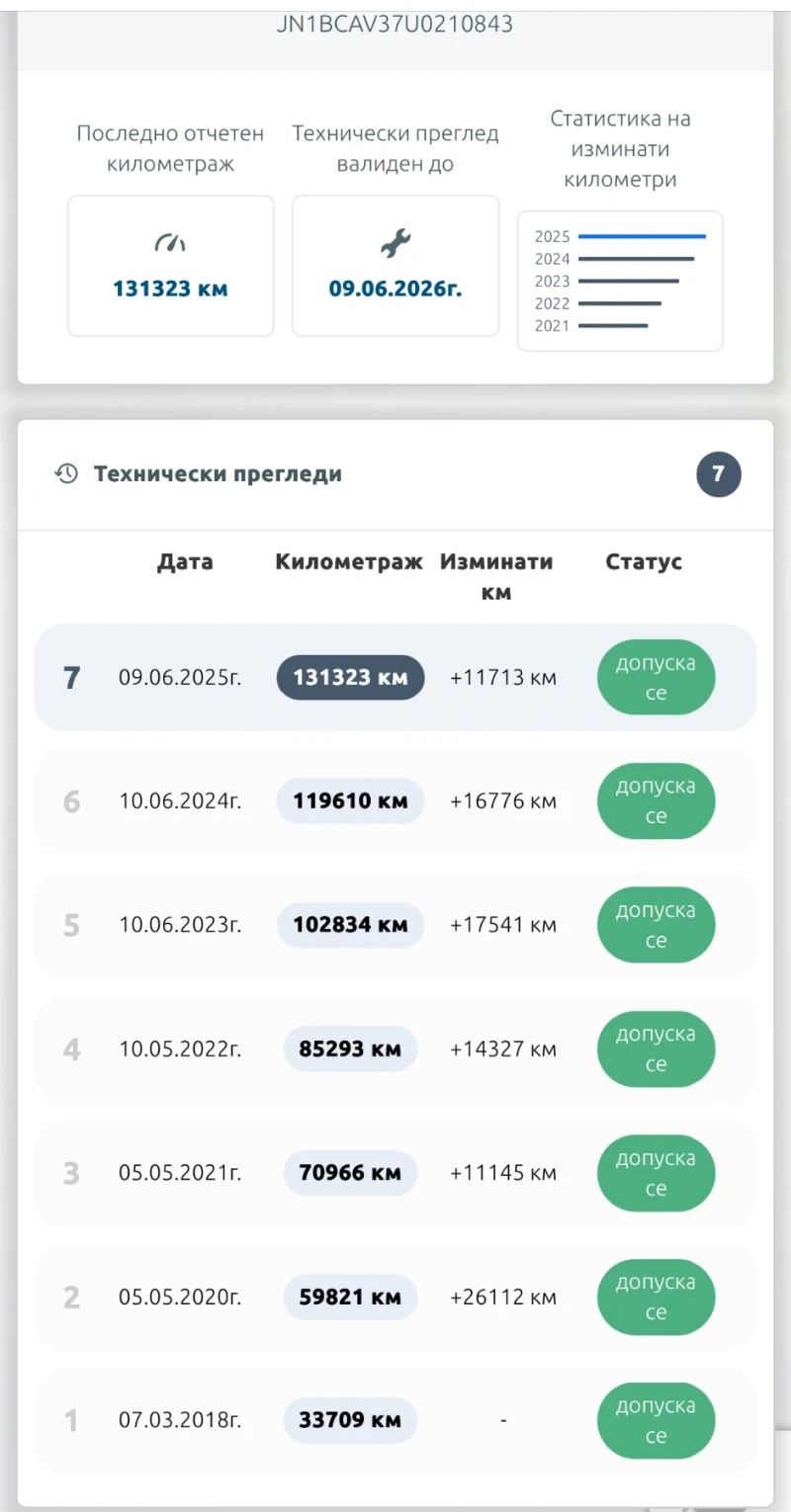
Task: Click the Дата column header
Action: (x=185, y=562)
